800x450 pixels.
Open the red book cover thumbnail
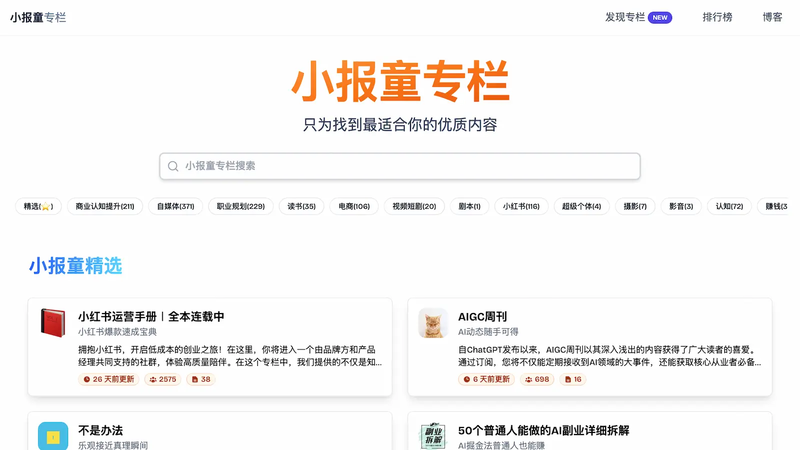pyautogui.click(x=53, y=322)
